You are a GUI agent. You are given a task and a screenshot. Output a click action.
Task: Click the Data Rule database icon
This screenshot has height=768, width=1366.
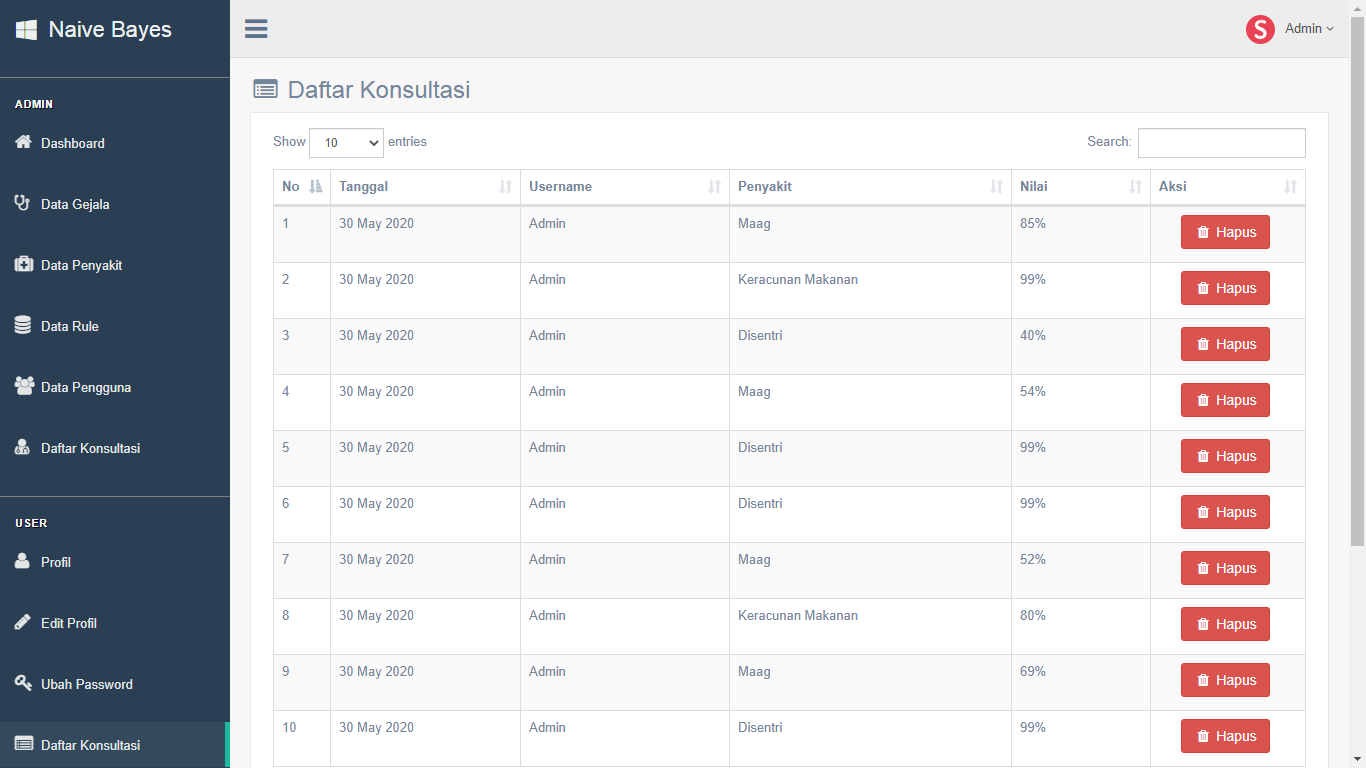(23, 325)
